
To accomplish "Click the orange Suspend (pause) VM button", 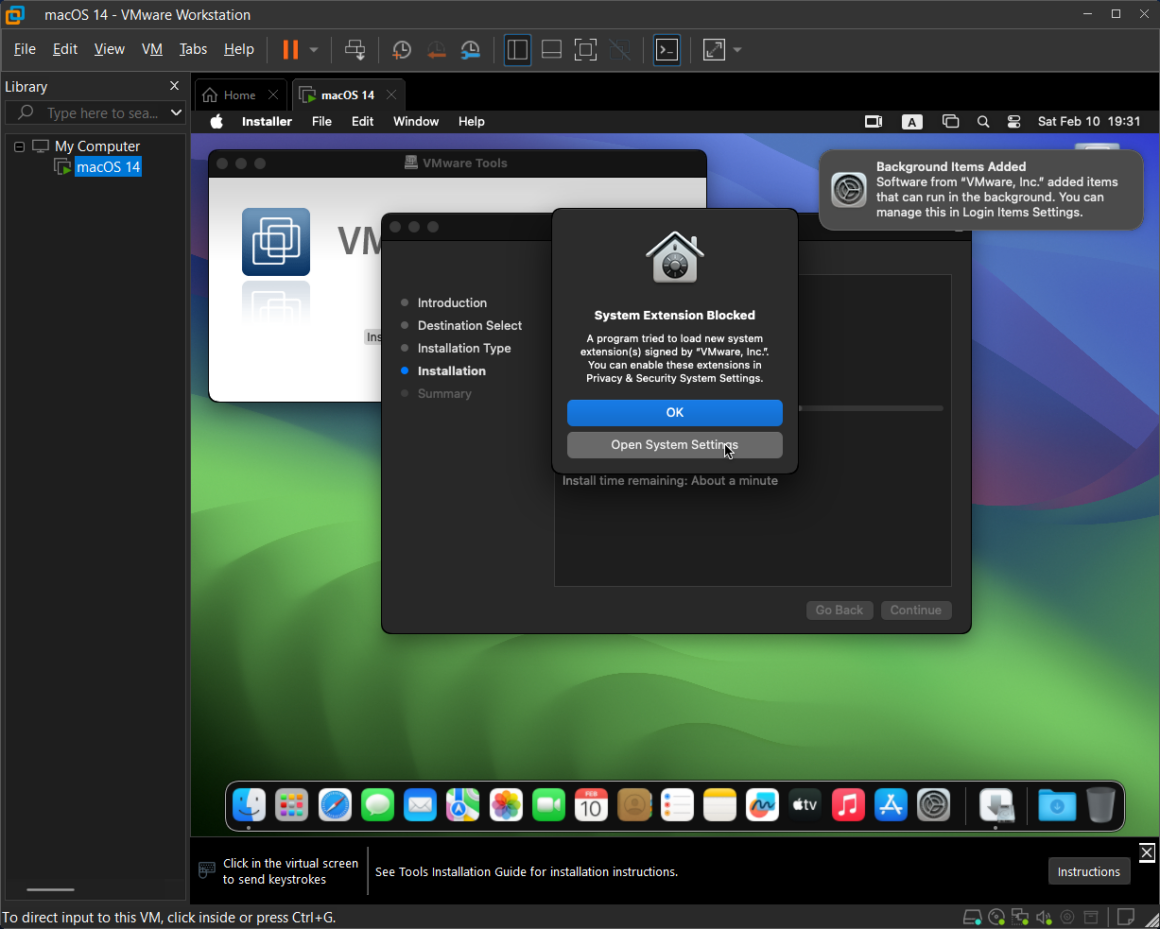I will coord(291,50).
